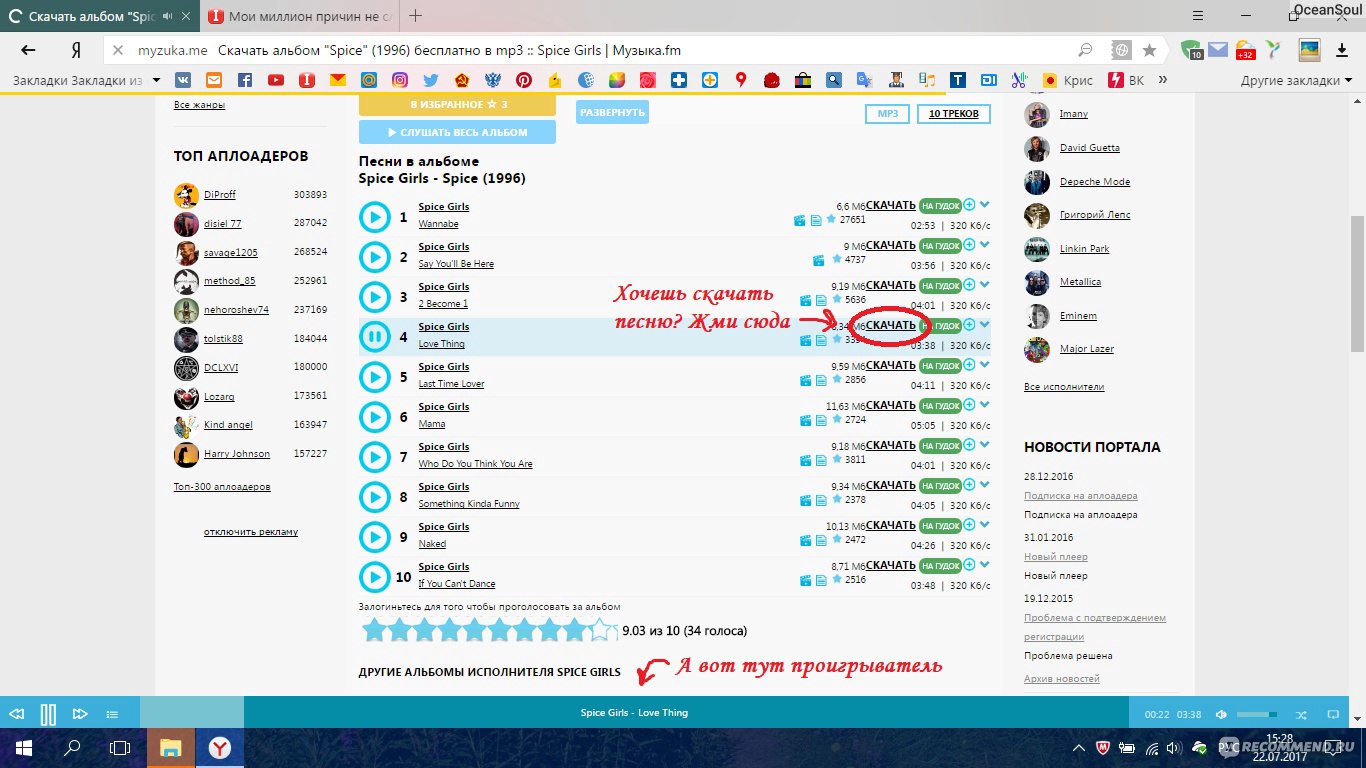Select the MP3 format tab

point(888,114)
